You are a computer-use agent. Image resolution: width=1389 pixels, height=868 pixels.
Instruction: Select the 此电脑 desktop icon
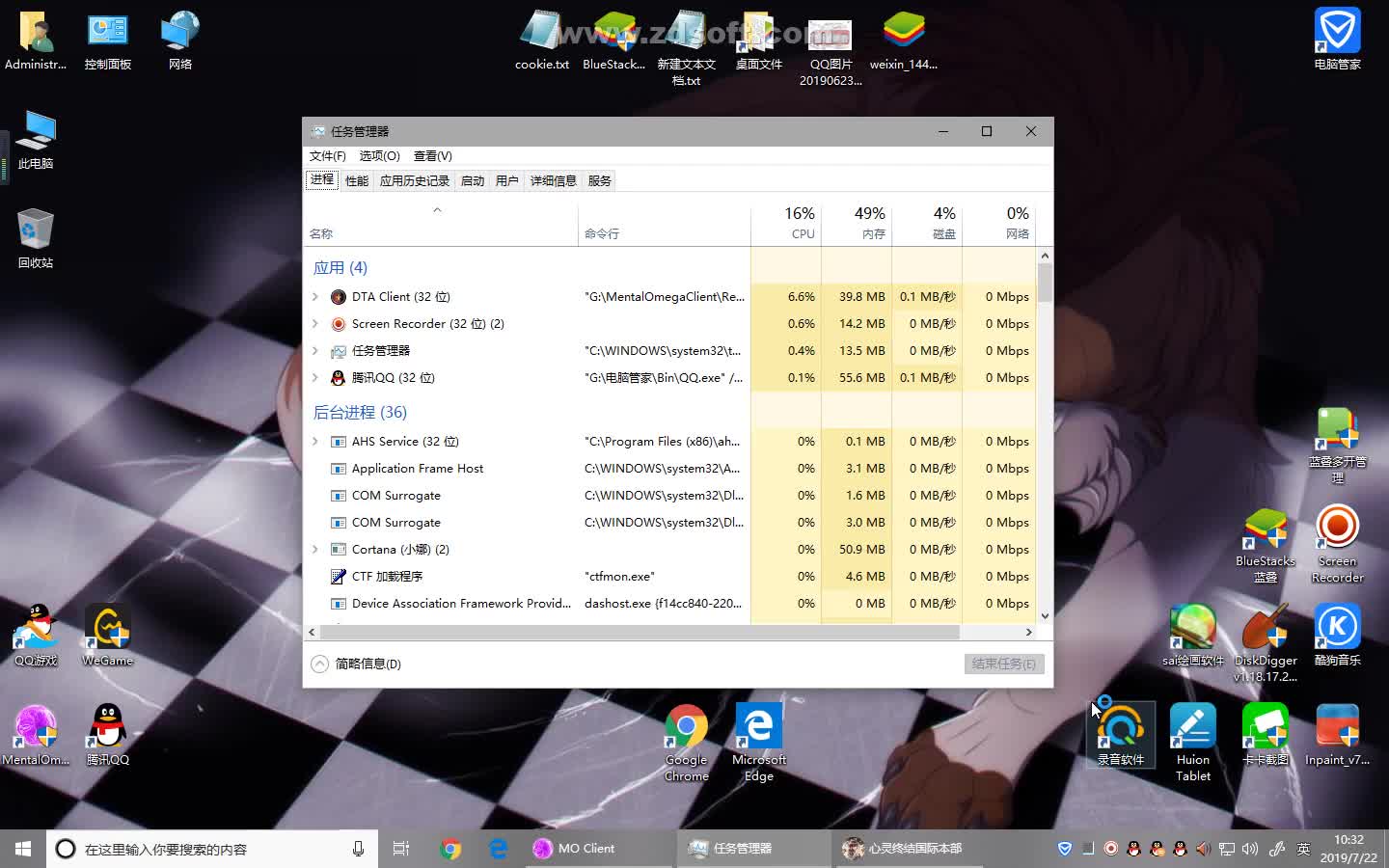point(36,142)
